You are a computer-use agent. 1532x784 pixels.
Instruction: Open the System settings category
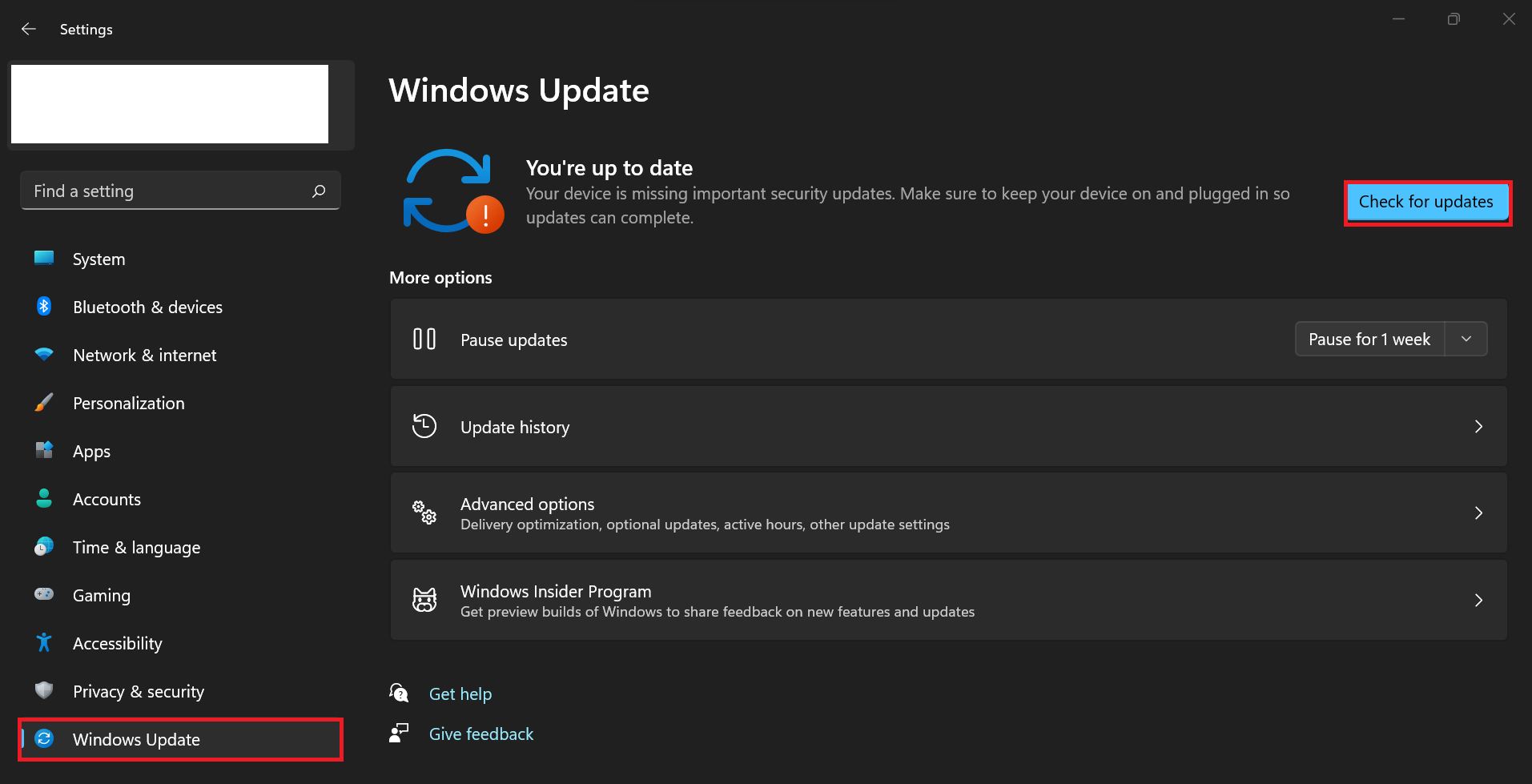point(180,259)
